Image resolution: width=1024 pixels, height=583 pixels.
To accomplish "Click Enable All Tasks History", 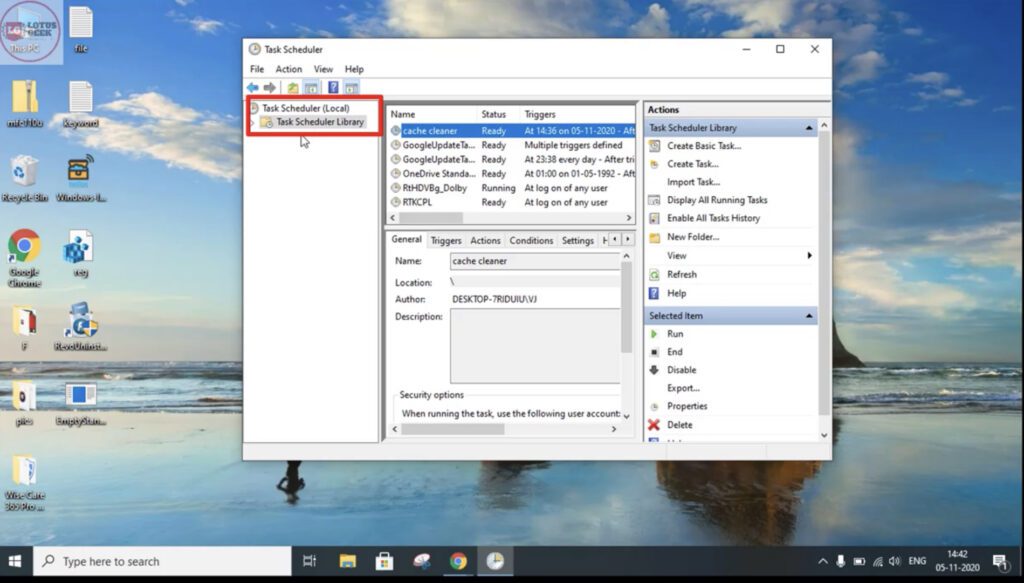I will pyautogui.click(x=713, y=218).
